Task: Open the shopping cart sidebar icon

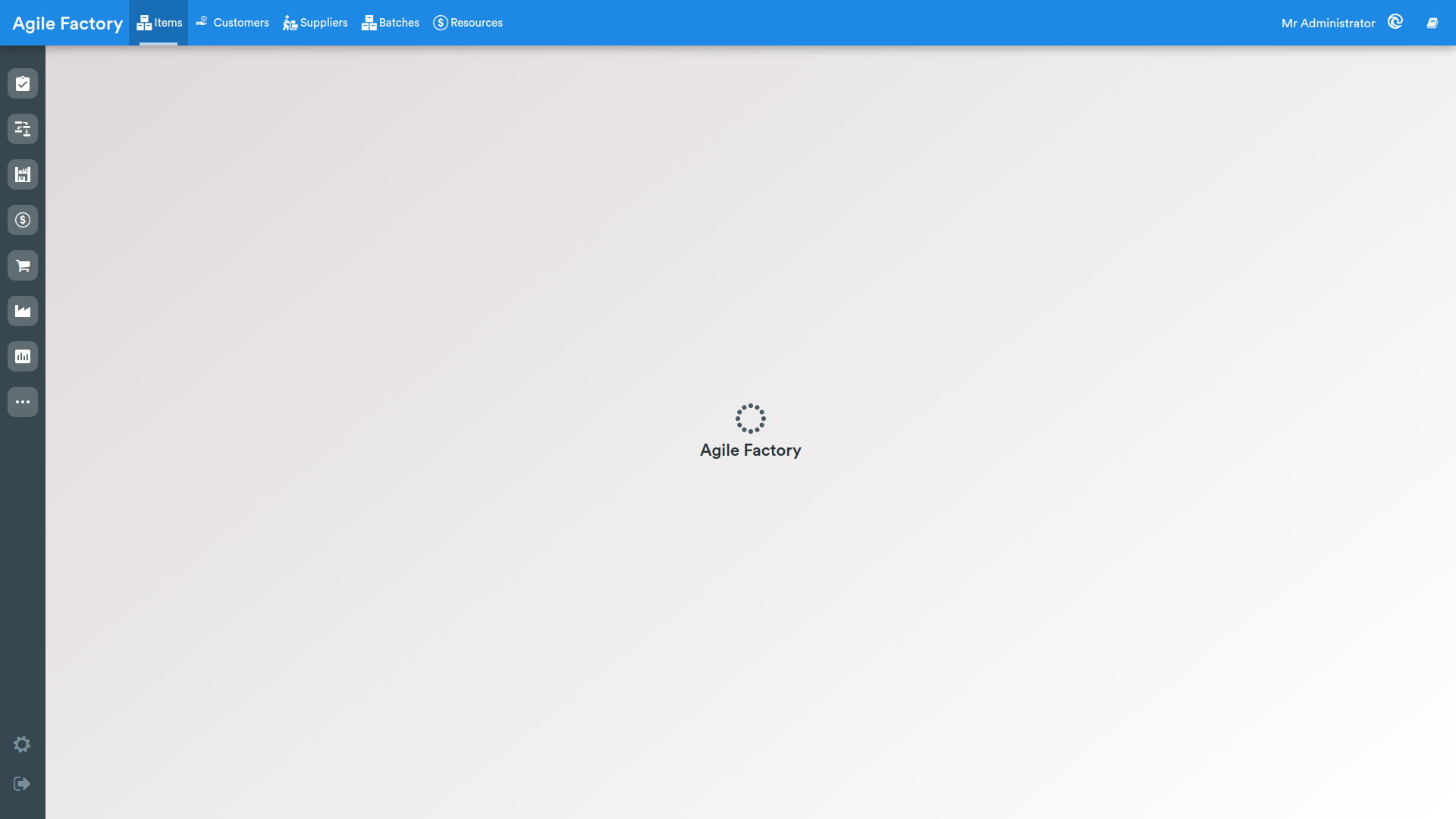Action: pyautogui.click(x=23, y=265)
